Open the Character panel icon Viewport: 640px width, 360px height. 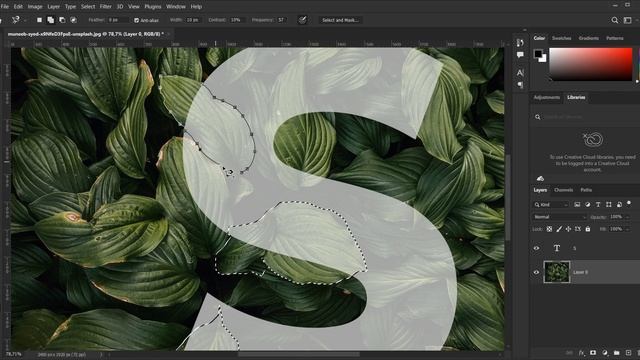click(x=520, y=73)
